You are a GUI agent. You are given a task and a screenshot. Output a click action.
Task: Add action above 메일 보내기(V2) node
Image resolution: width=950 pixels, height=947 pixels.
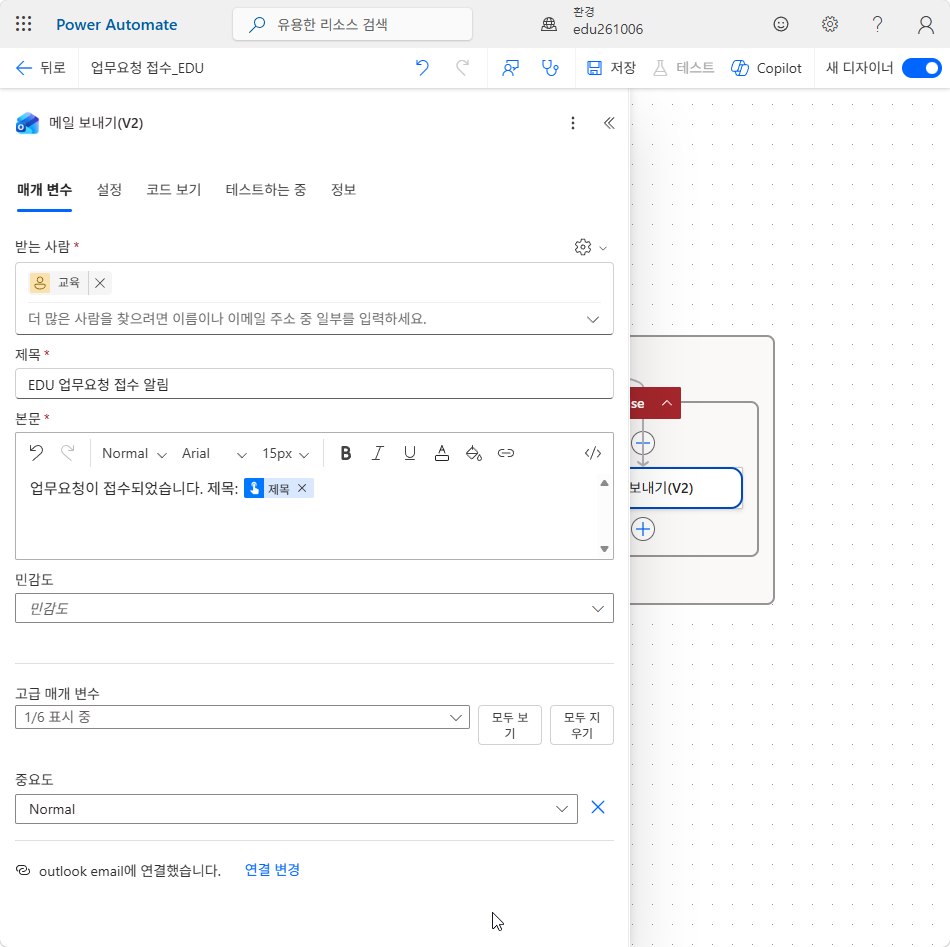643,444
